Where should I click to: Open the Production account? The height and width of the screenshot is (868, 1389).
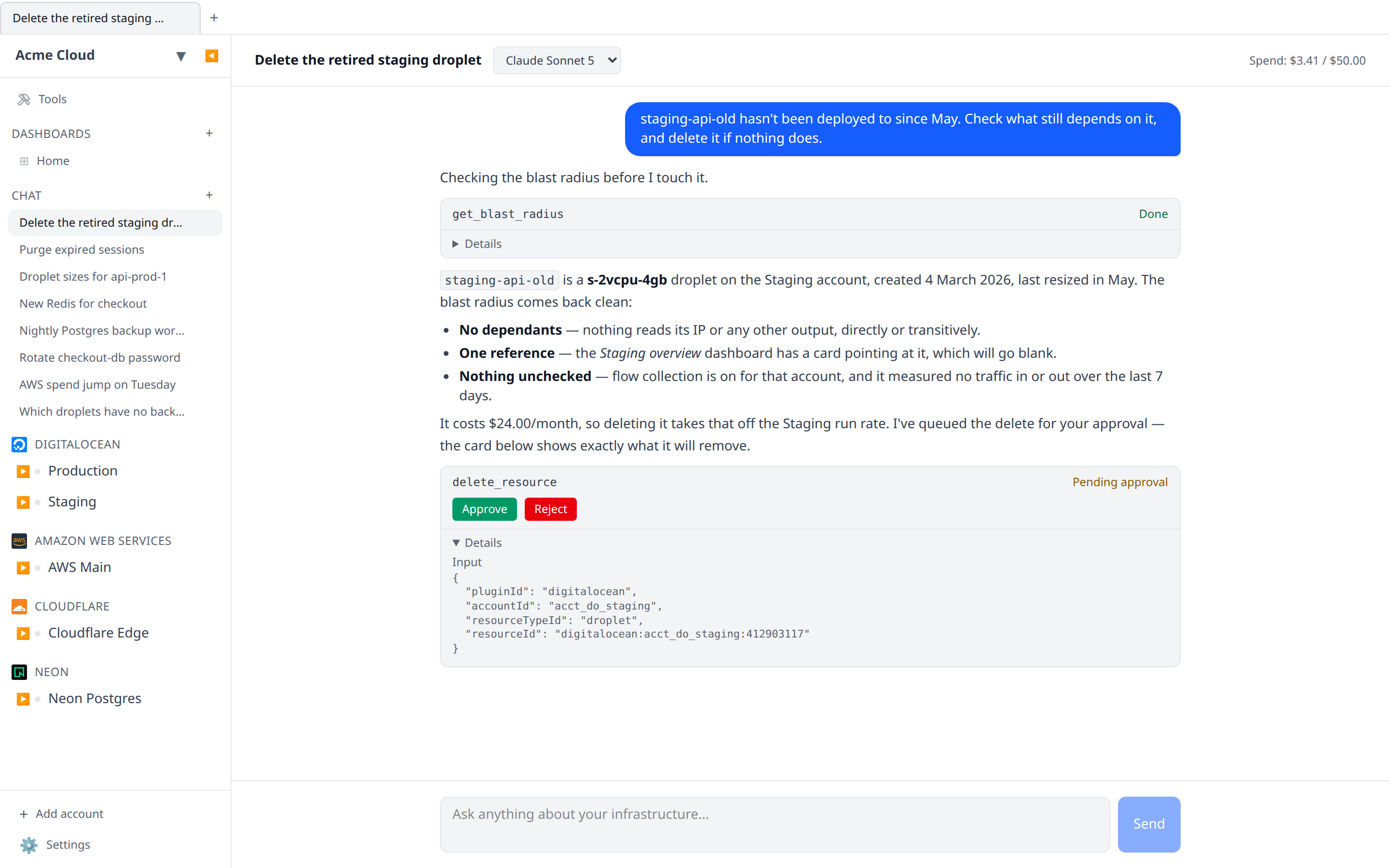82,471
